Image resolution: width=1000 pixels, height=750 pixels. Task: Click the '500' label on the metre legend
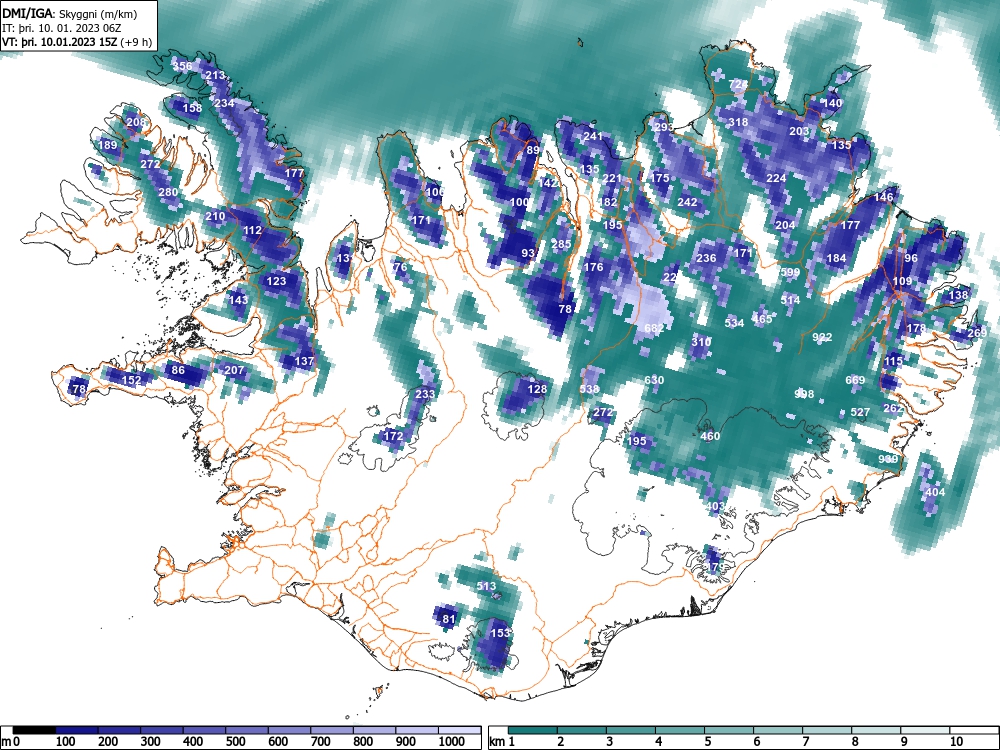(235, 742)
